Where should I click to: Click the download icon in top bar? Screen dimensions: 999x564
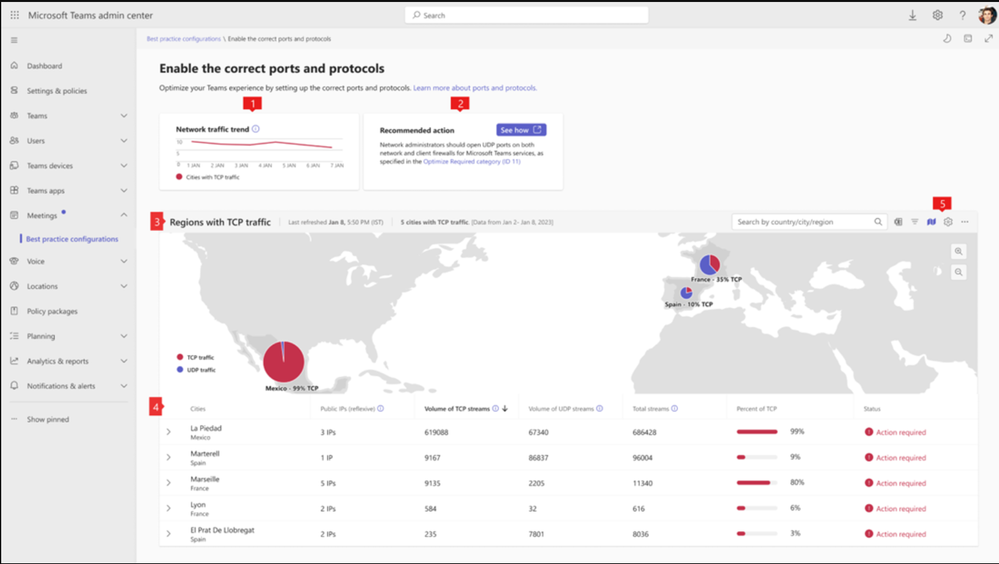912,15
